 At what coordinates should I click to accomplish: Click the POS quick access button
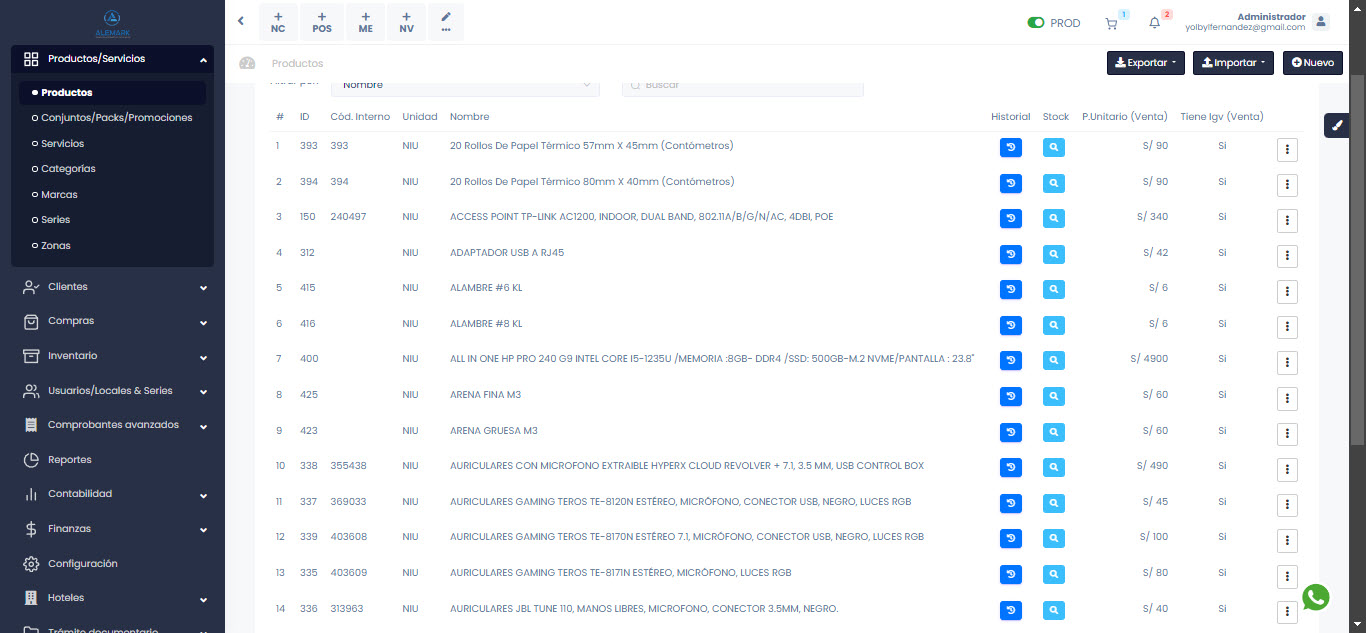click(322, 22)
